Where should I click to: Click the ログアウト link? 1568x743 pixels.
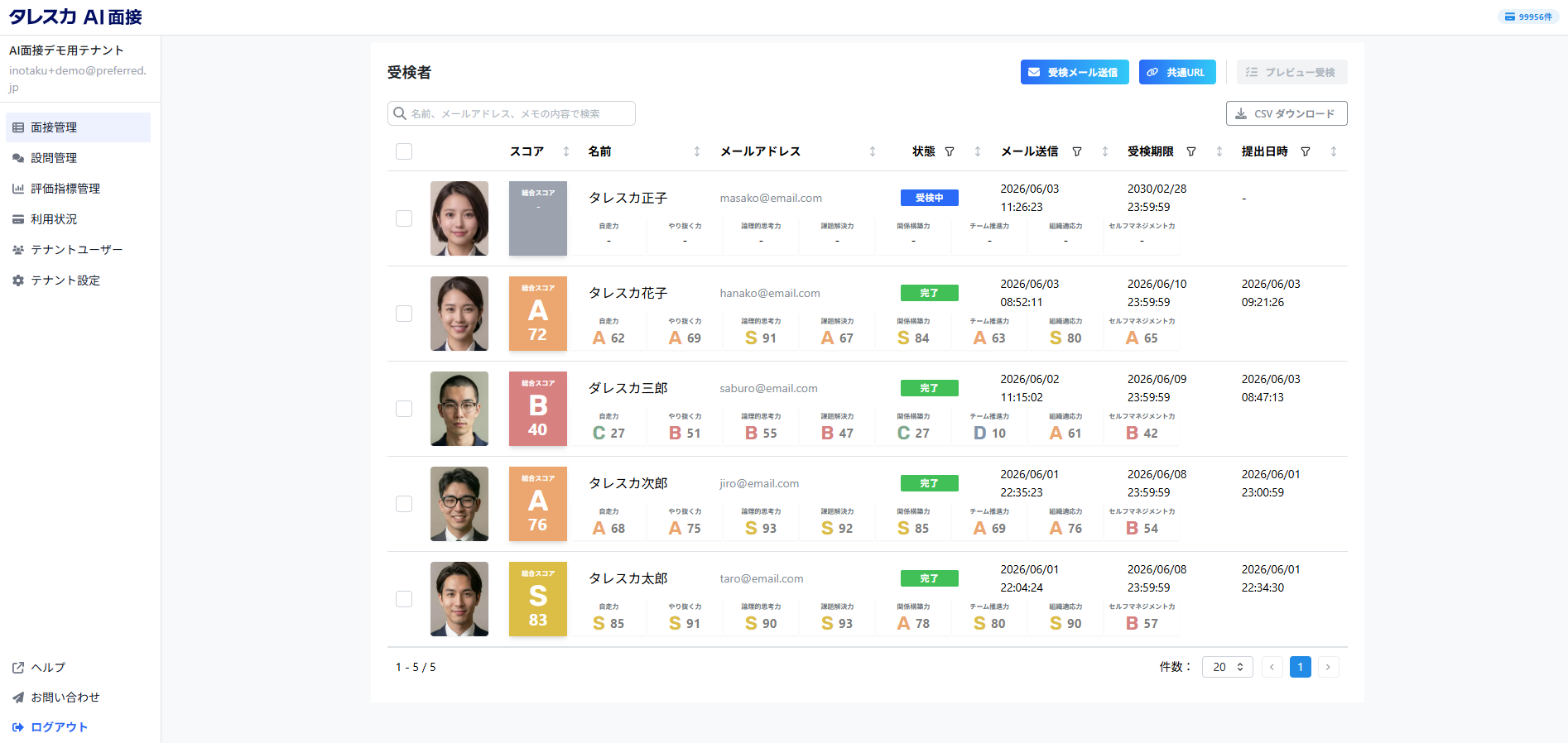[50, 727]
